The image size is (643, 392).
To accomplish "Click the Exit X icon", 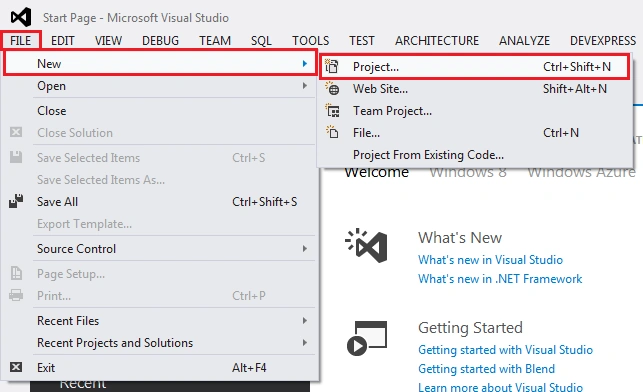I will pos(16,367).
